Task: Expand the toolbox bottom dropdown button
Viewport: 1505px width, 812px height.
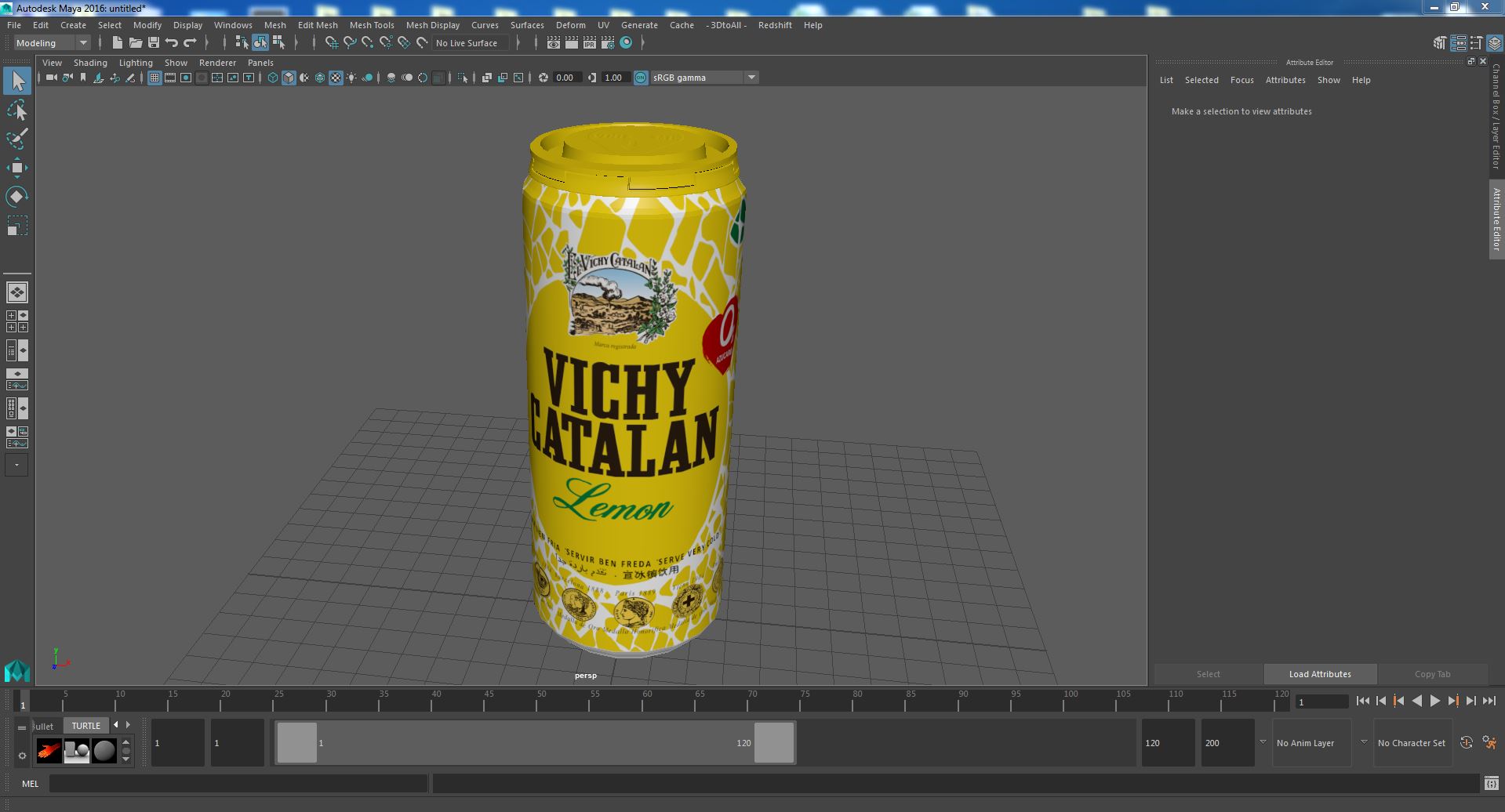Action: point(17,465)
